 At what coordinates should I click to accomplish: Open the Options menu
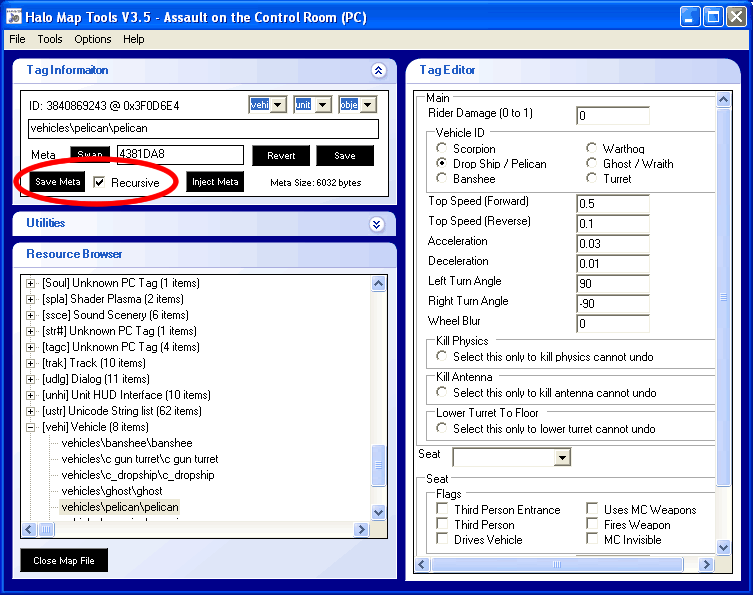[x=93, y=39]
